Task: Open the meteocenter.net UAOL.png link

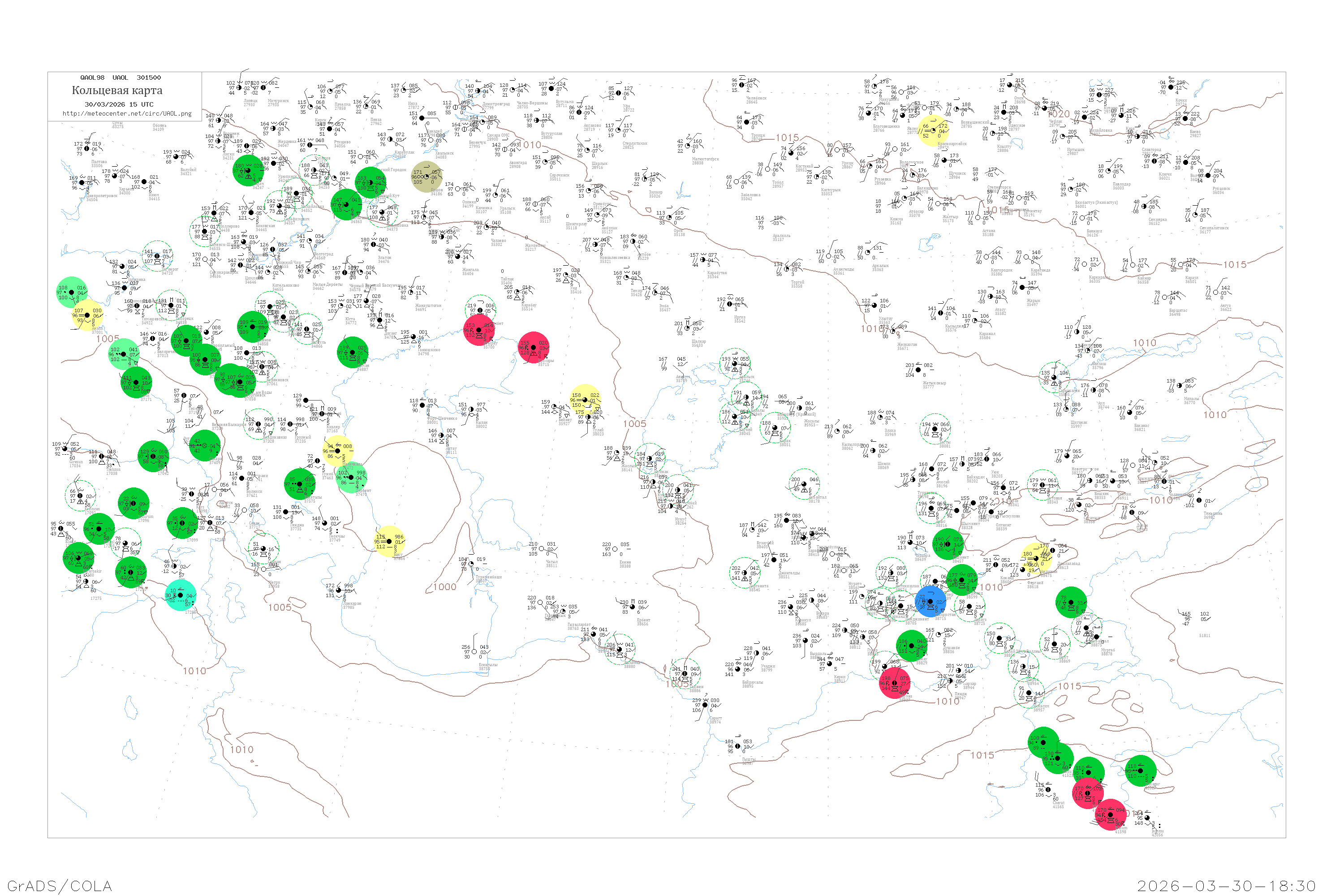Action: tap(127, 114)
